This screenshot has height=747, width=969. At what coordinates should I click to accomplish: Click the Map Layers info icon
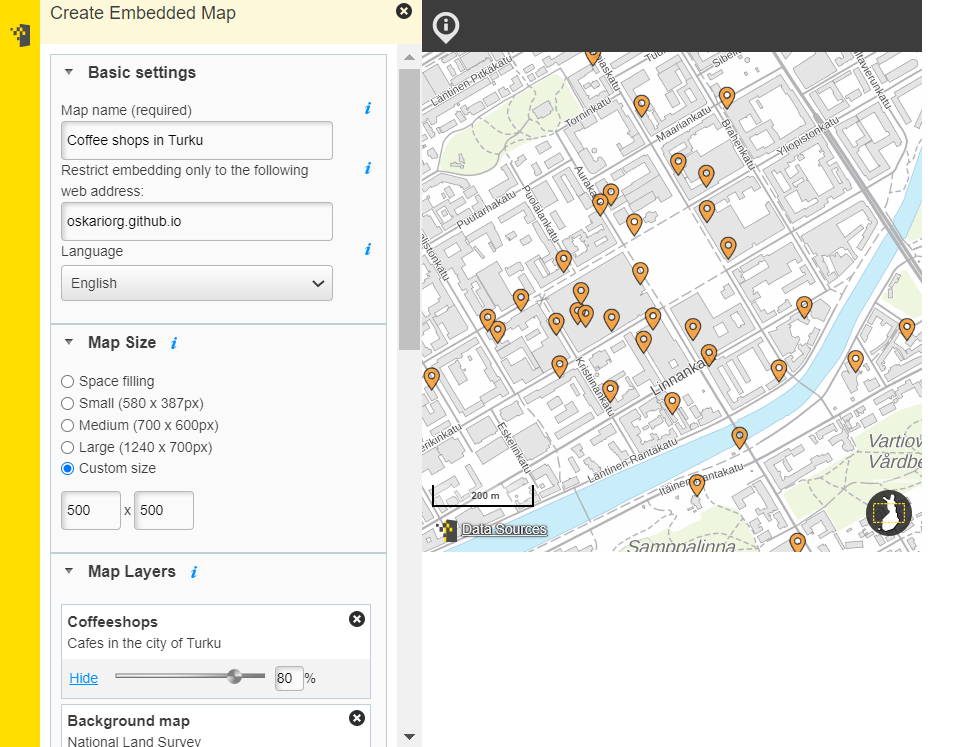[194, 572]
